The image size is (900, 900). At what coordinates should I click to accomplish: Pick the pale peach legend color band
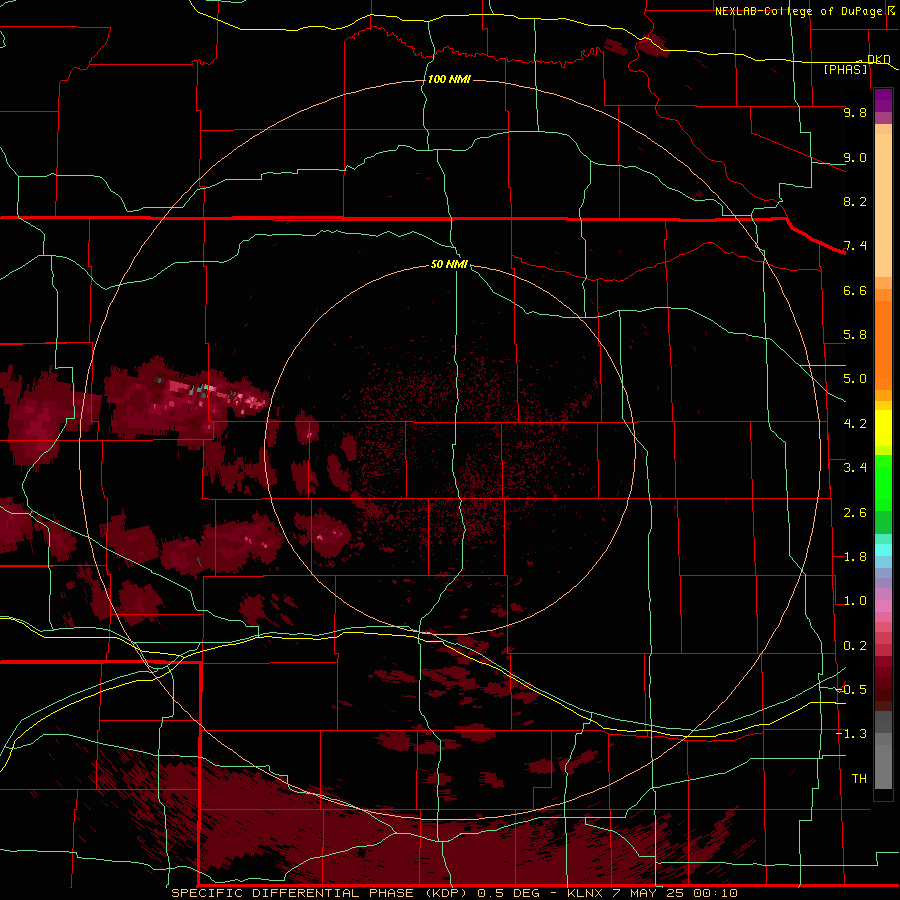click(x=883, y=205)
